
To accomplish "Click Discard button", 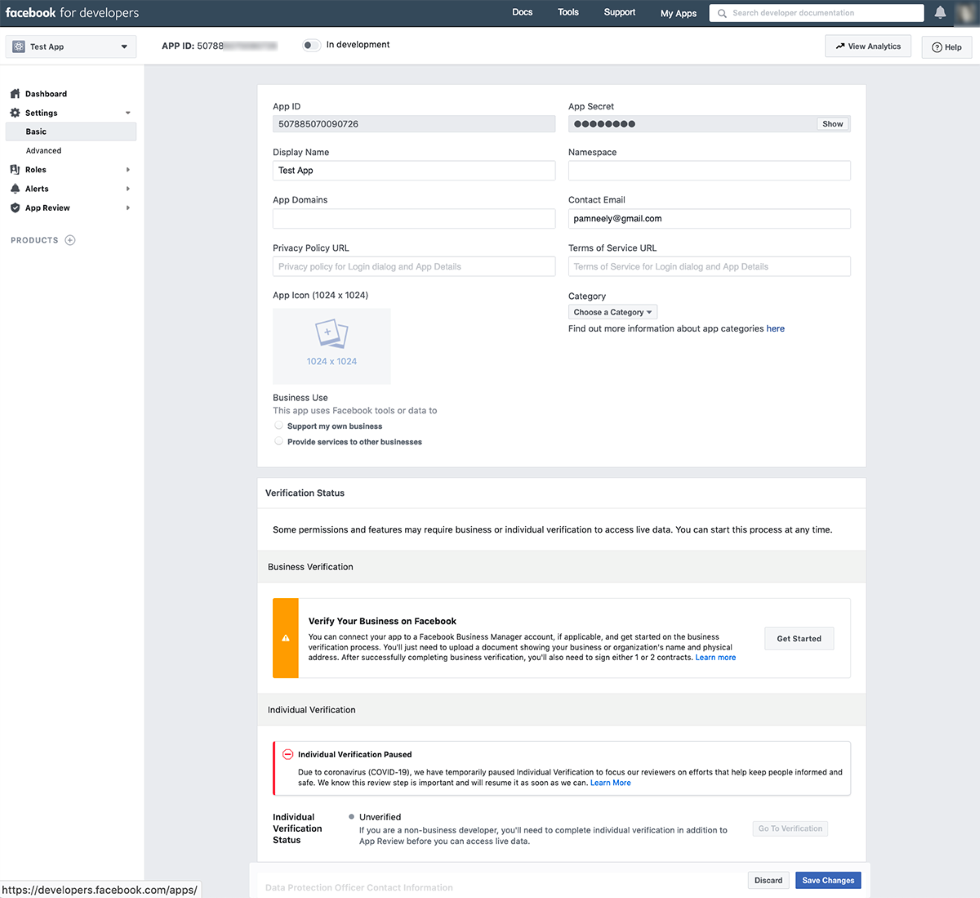I will [768, 881].
